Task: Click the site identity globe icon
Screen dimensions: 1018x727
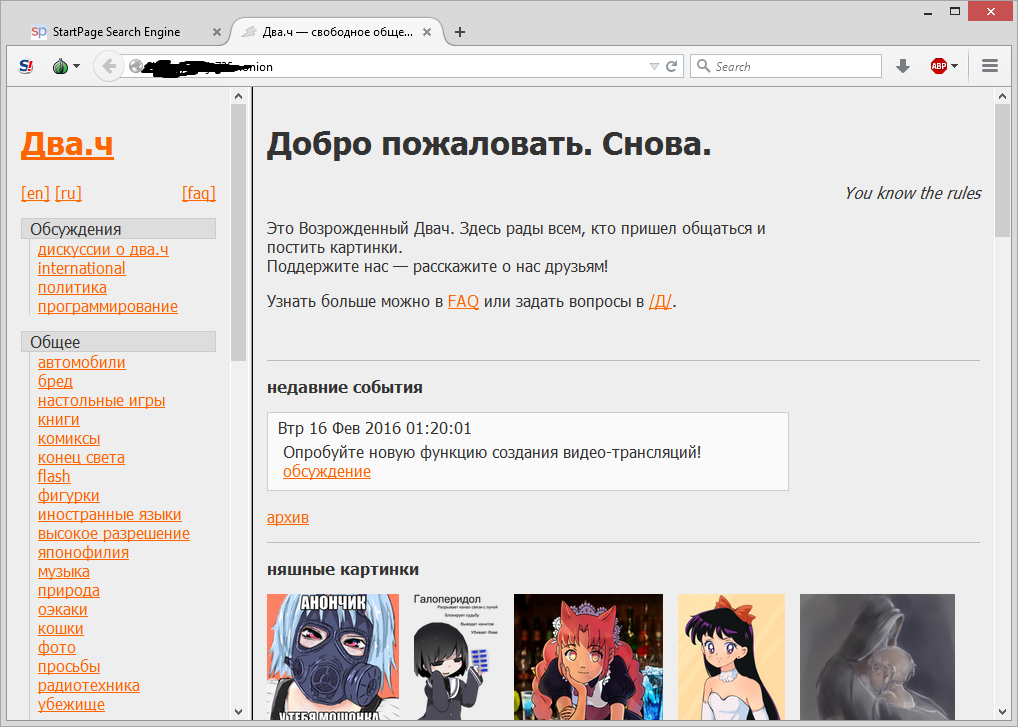Action: pos(136,66)
